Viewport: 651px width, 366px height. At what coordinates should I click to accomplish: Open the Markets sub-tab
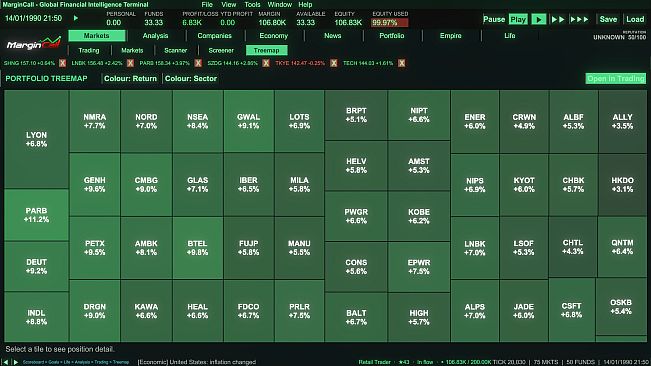(132, 50)
